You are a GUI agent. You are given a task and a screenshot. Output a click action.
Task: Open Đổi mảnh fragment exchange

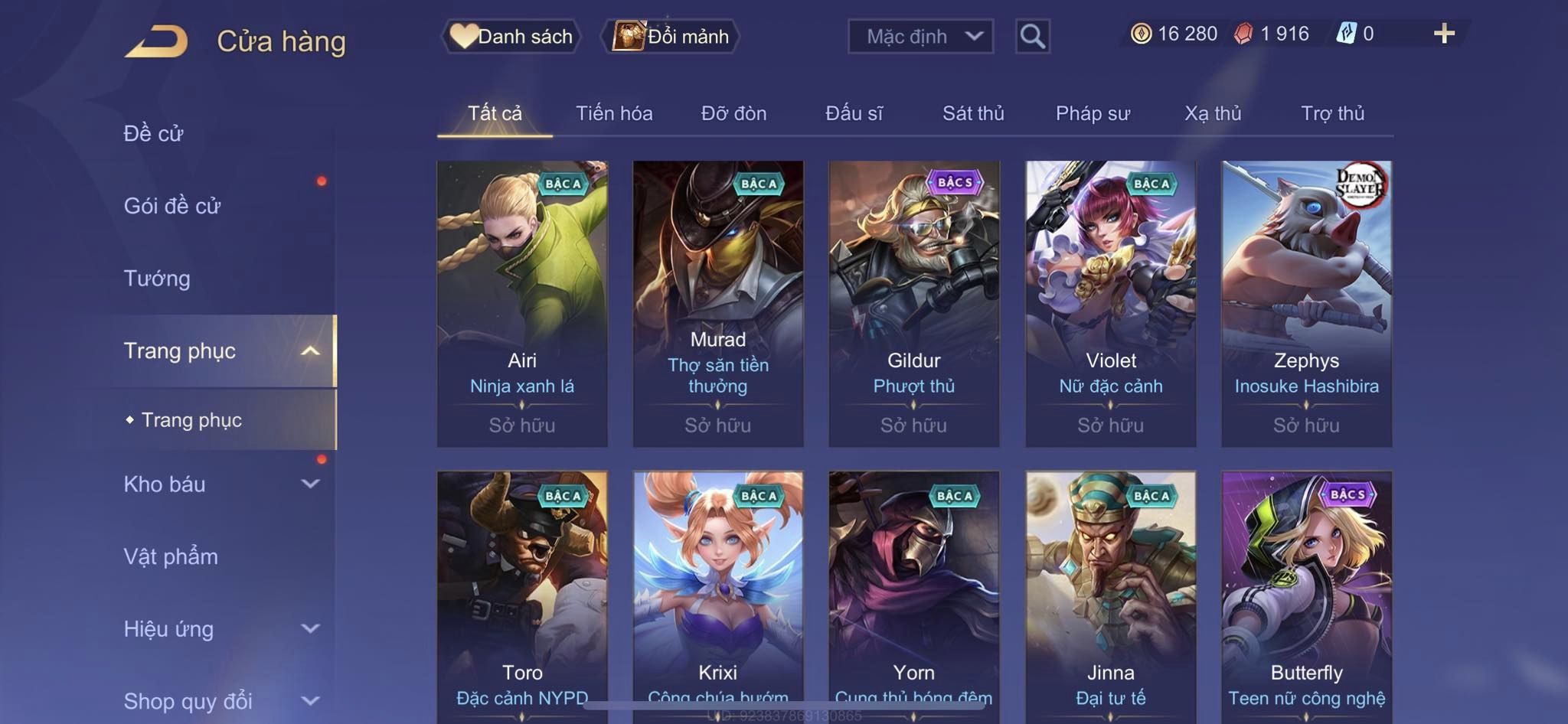click(x=671, y=36)
